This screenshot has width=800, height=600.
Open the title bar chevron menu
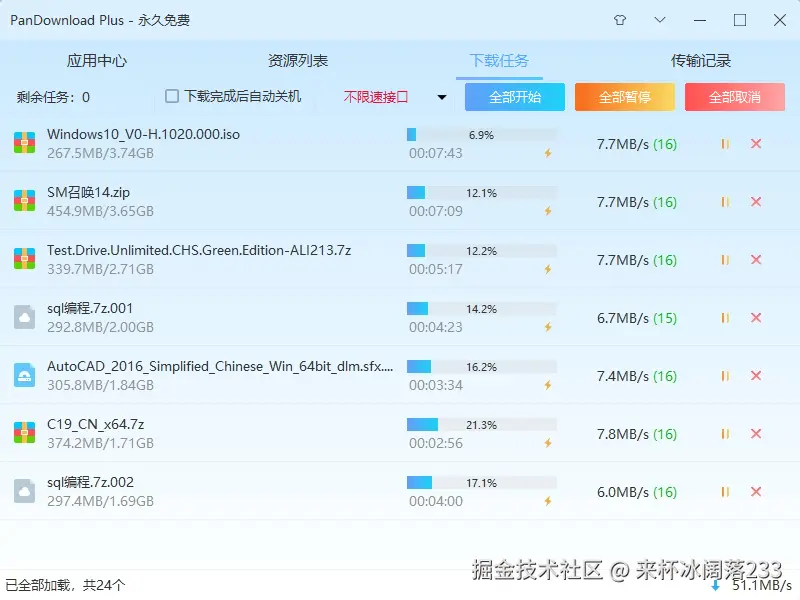click(x=660, y=20)
